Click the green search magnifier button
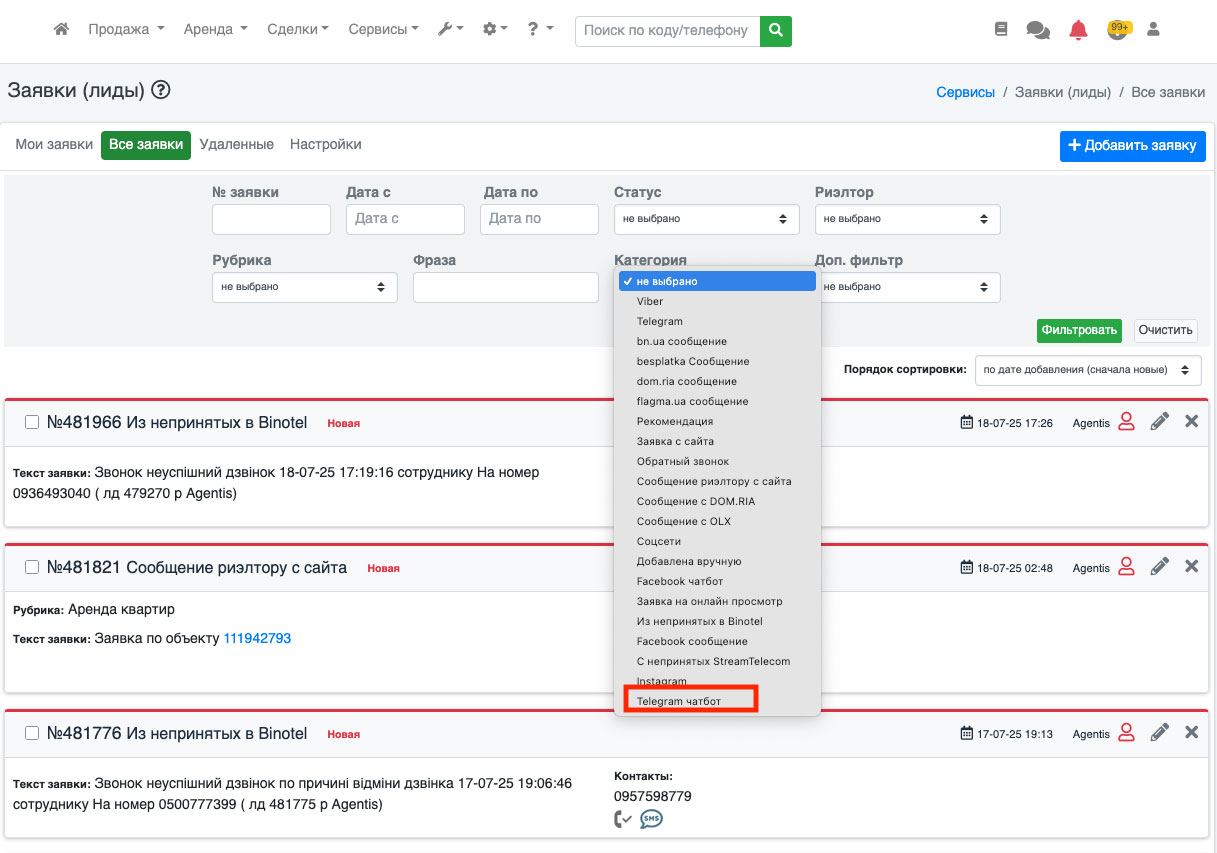Screen dimensions: 1217x853 click(x=775, y=31)
